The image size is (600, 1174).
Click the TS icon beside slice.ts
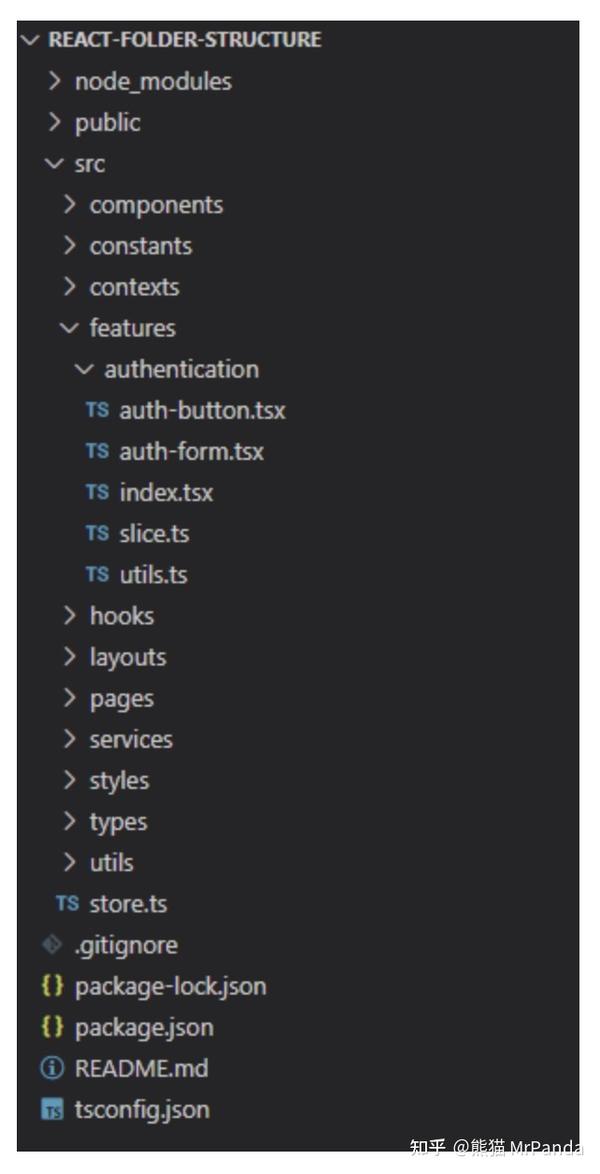[x=98, y=533]
